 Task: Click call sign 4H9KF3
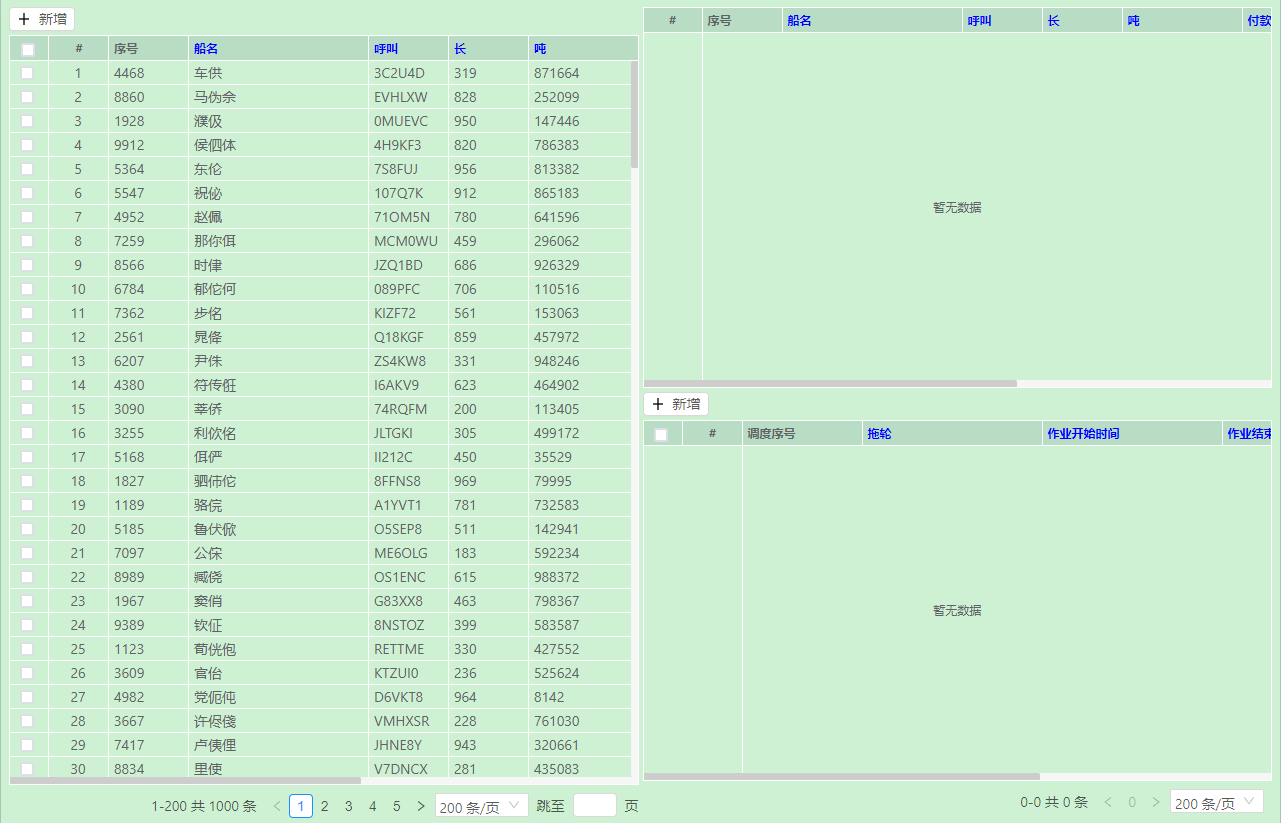click(398, 145)
